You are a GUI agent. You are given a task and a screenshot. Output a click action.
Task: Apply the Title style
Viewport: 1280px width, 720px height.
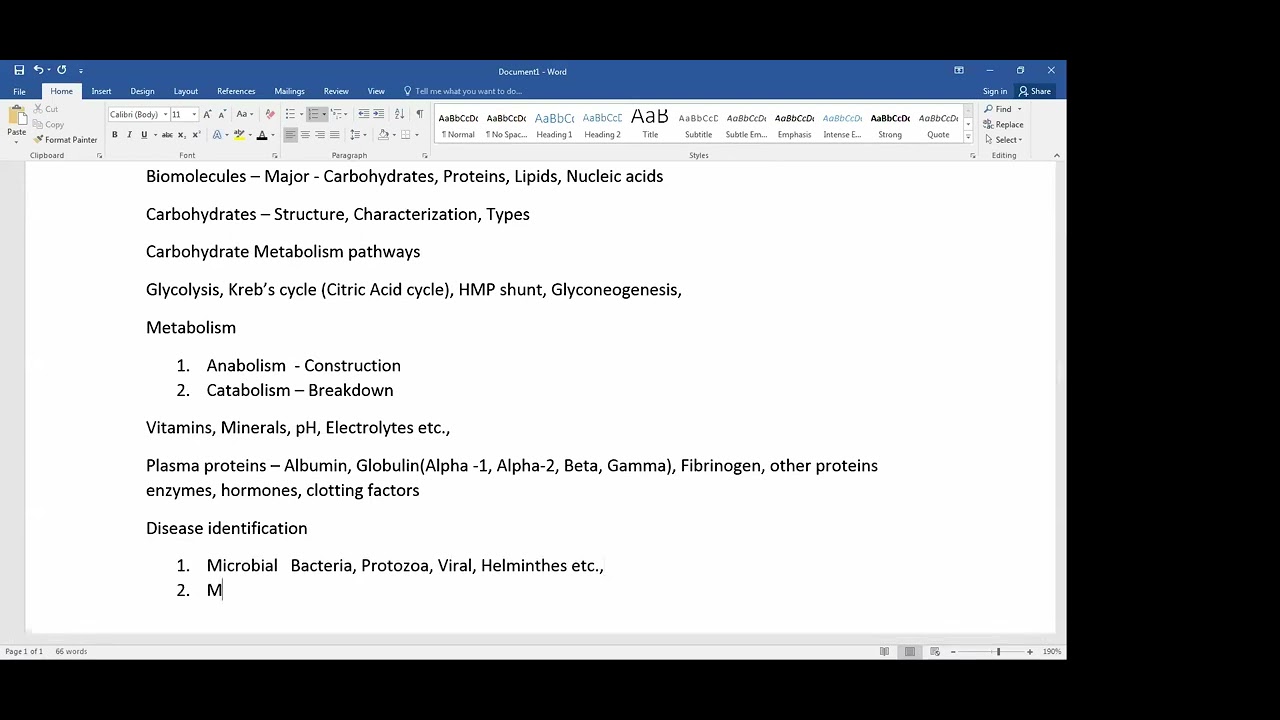click(x=650, y=125)
